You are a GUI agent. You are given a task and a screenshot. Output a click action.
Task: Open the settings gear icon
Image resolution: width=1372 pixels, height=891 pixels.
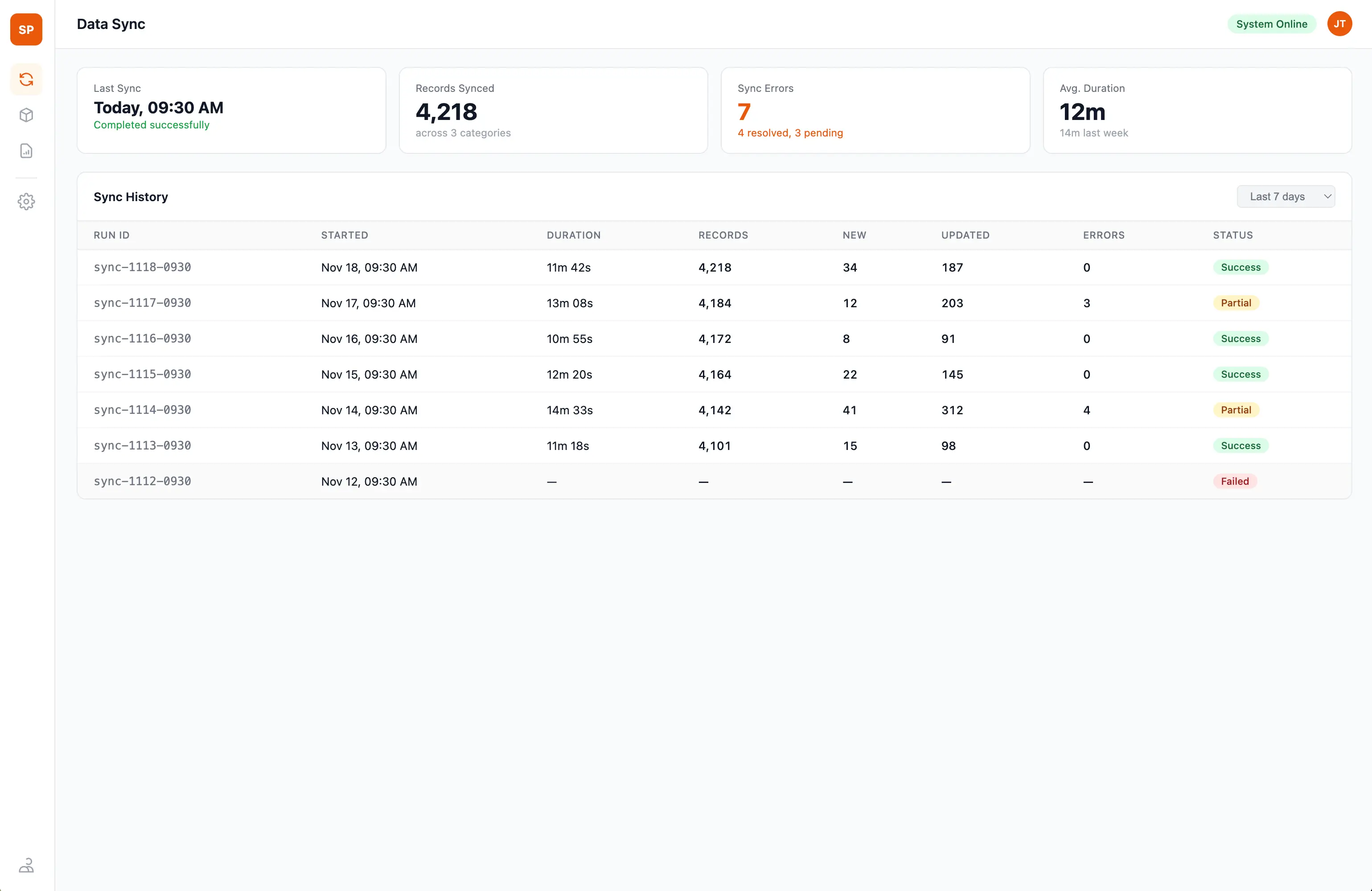coord(26,201)
